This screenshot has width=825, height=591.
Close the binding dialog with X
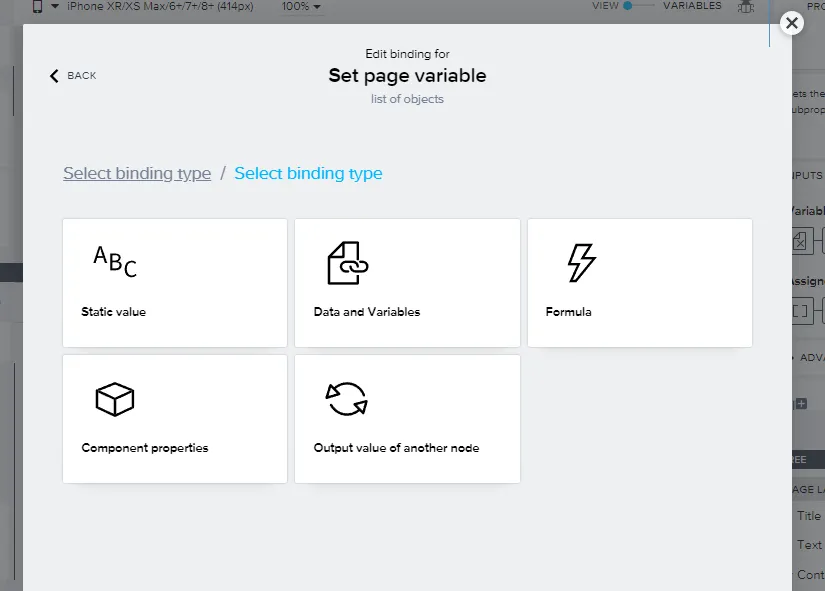[791, 23]
